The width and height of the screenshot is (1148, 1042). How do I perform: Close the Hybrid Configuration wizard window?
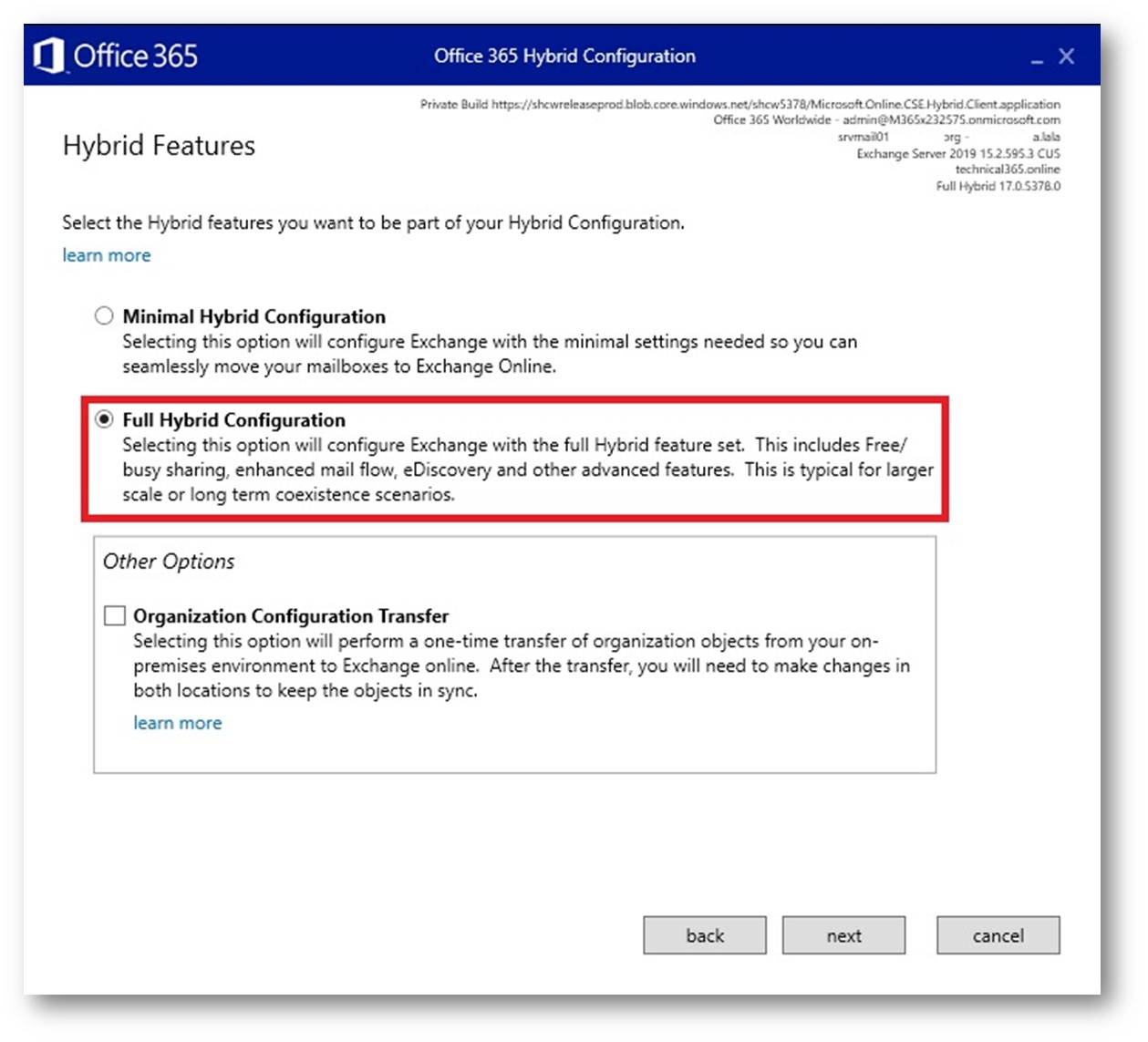[x=1066, y=57]
